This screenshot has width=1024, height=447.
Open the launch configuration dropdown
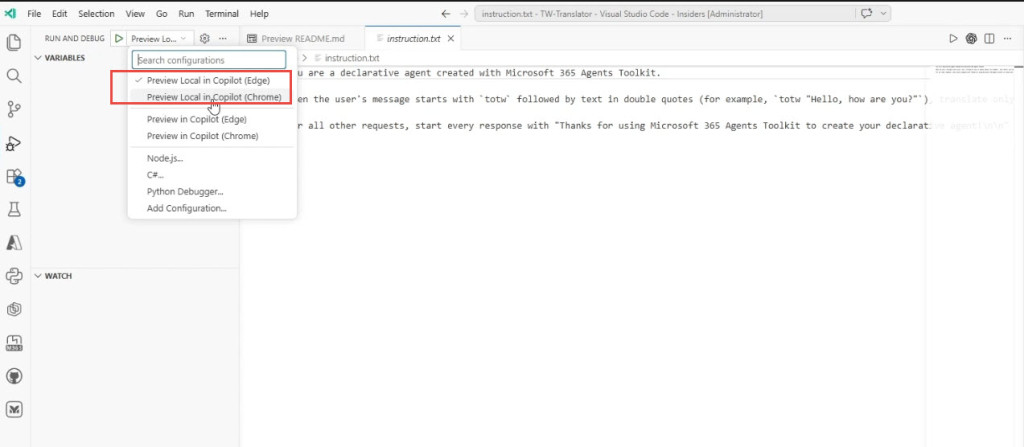click(x=159, y=39)
